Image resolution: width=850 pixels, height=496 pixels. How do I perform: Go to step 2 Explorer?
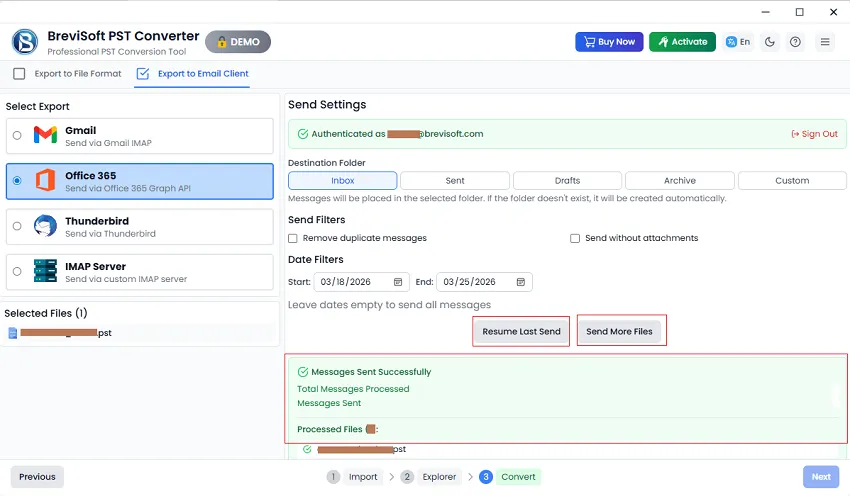coord(432,477)
